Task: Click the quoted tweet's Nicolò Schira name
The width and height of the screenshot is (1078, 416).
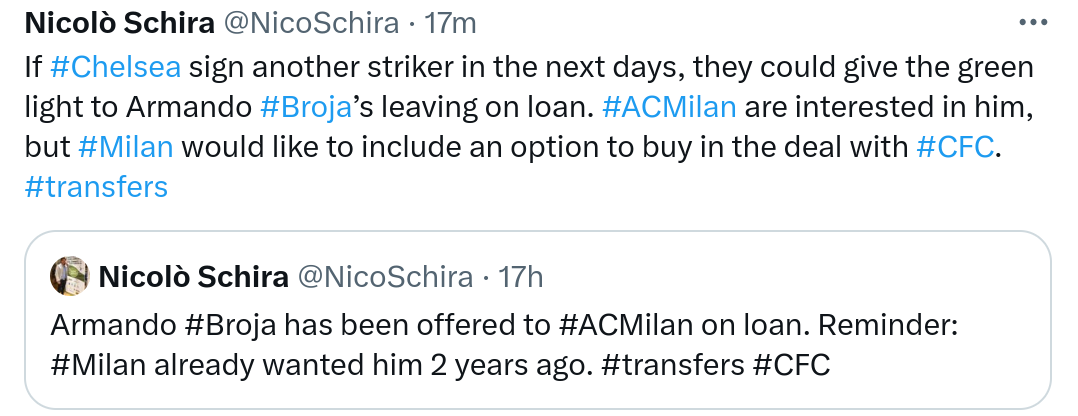Action: [x=193, y=277]
